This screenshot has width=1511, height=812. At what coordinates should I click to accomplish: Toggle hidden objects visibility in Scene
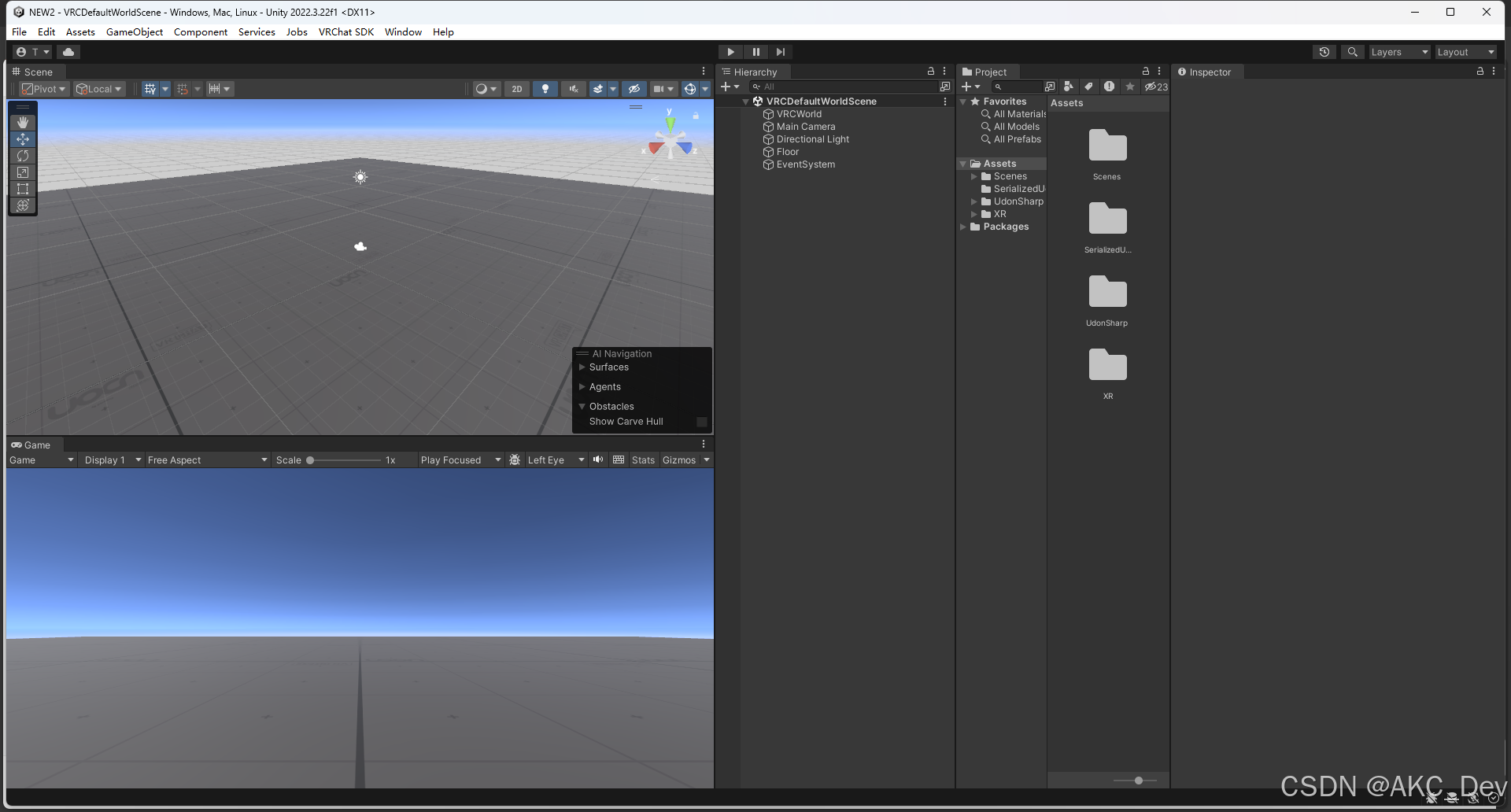634,89
